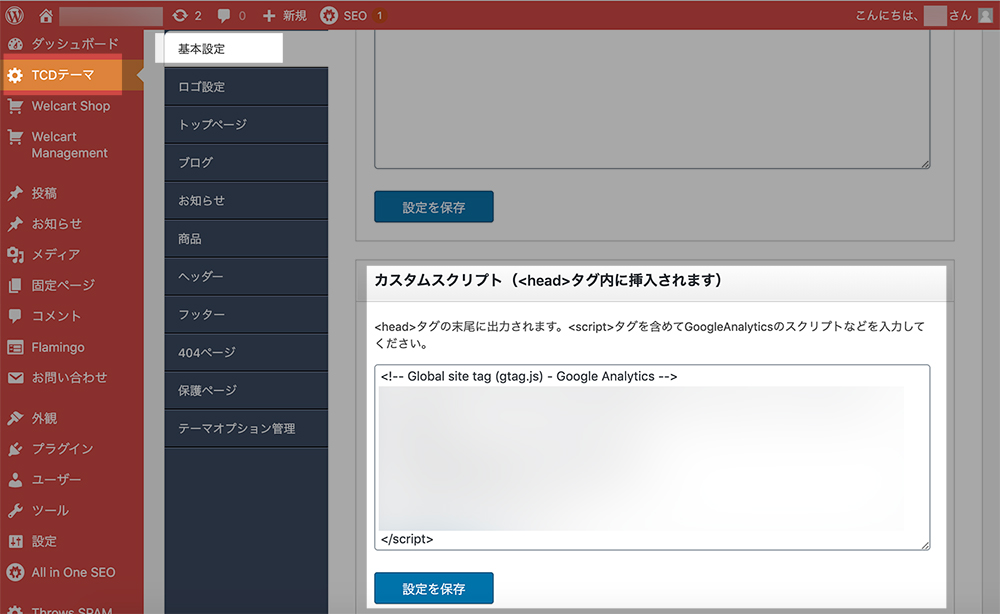Click the ツール wrench icon
The height and width of the screenshot is (614, 1000).
[15, 510]
